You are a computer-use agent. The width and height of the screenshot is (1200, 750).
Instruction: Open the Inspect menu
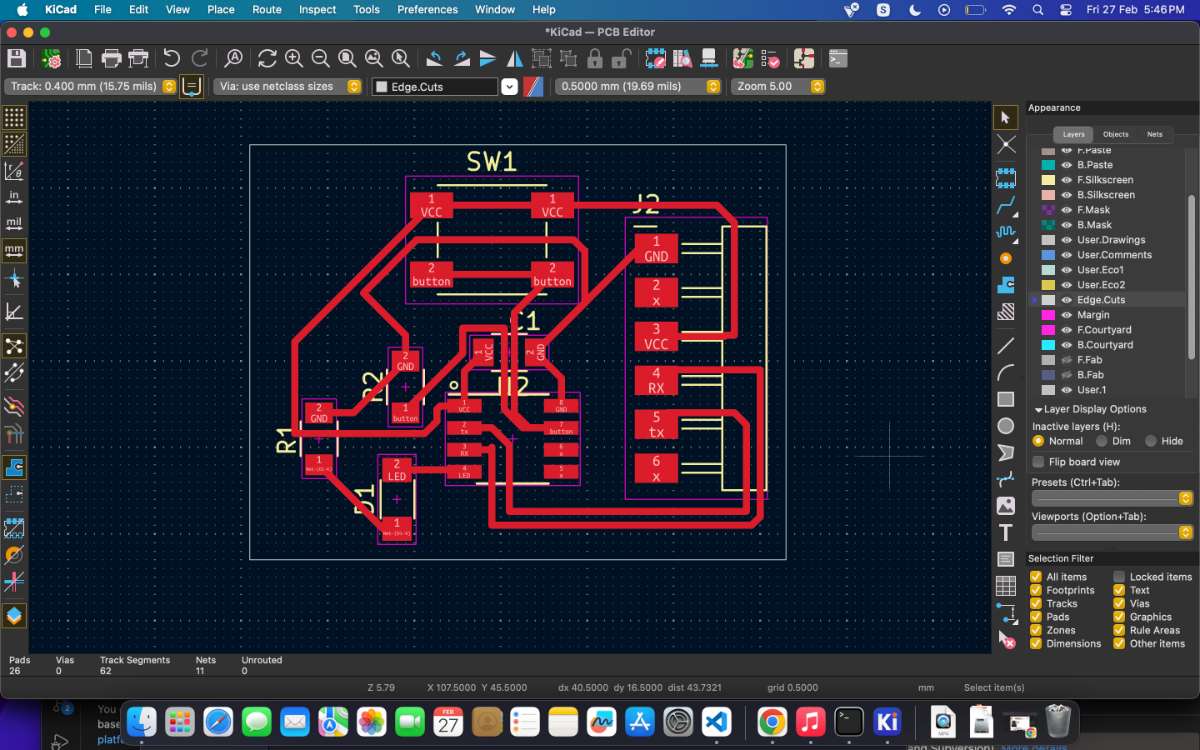[x=318, y=9]
